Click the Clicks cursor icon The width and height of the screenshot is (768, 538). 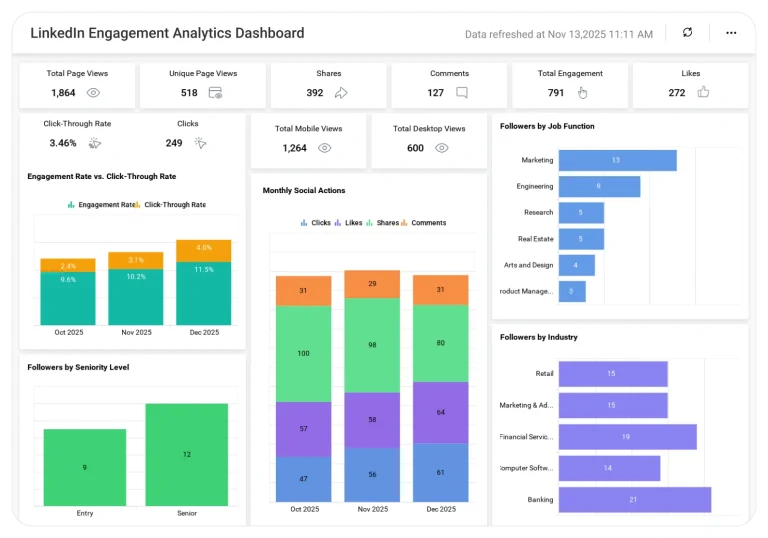(x=200, y=143)
